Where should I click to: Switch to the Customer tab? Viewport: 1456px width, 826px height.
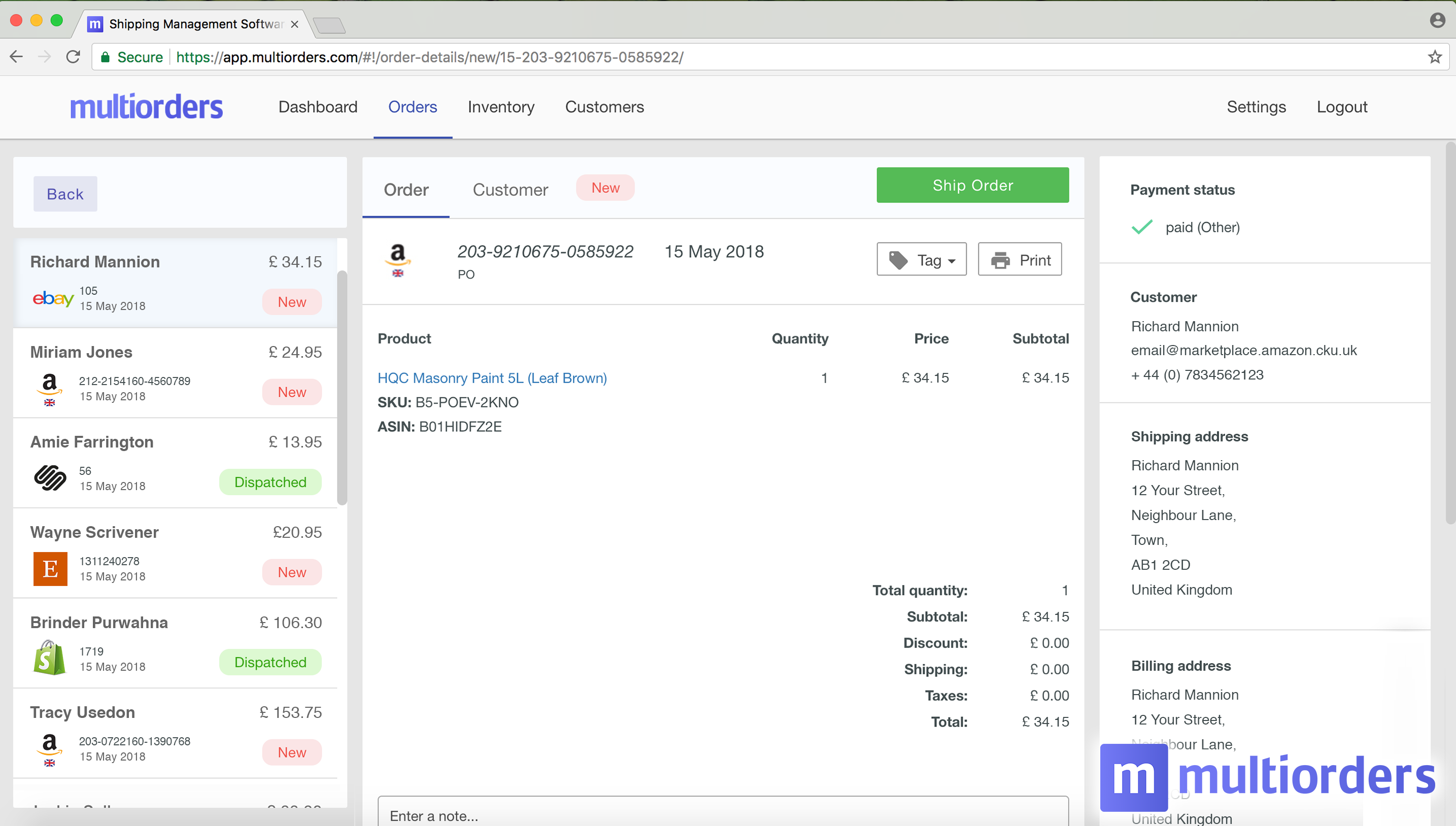[510, 189]
